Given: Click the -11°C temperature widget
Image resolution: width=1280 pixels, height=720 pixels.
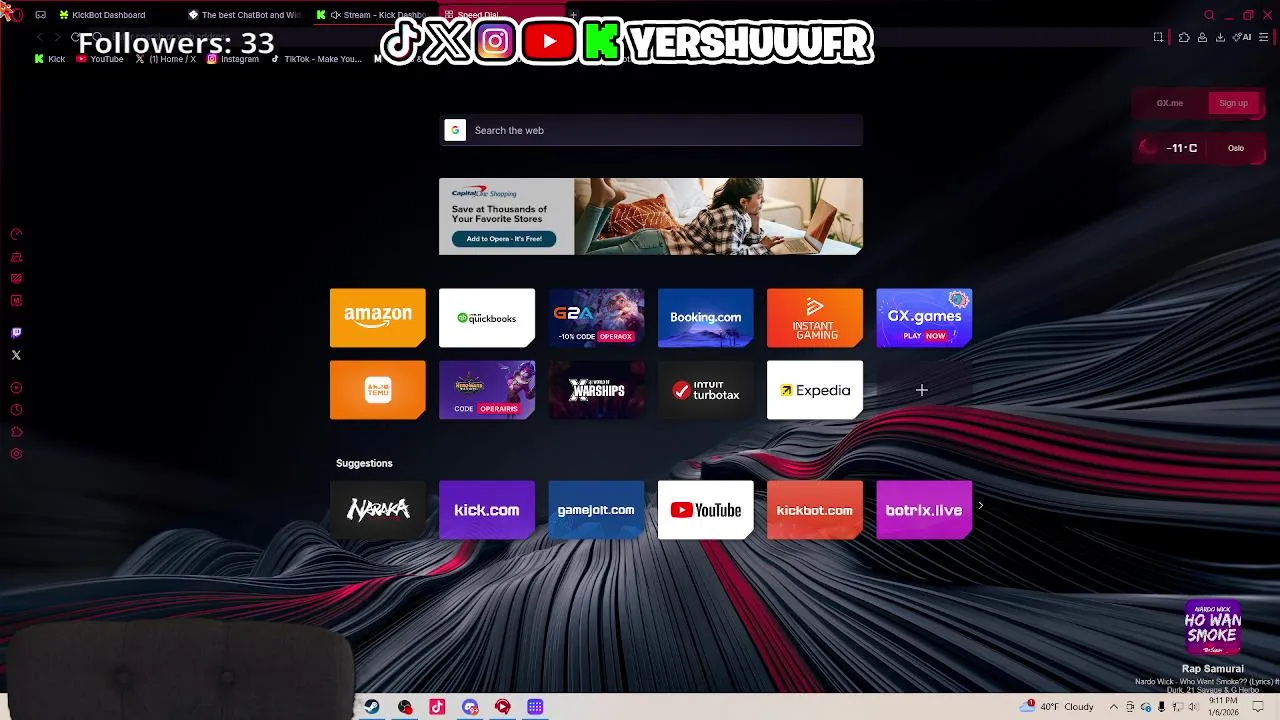Looking at the screenshot, I should tap(1172, 148).
